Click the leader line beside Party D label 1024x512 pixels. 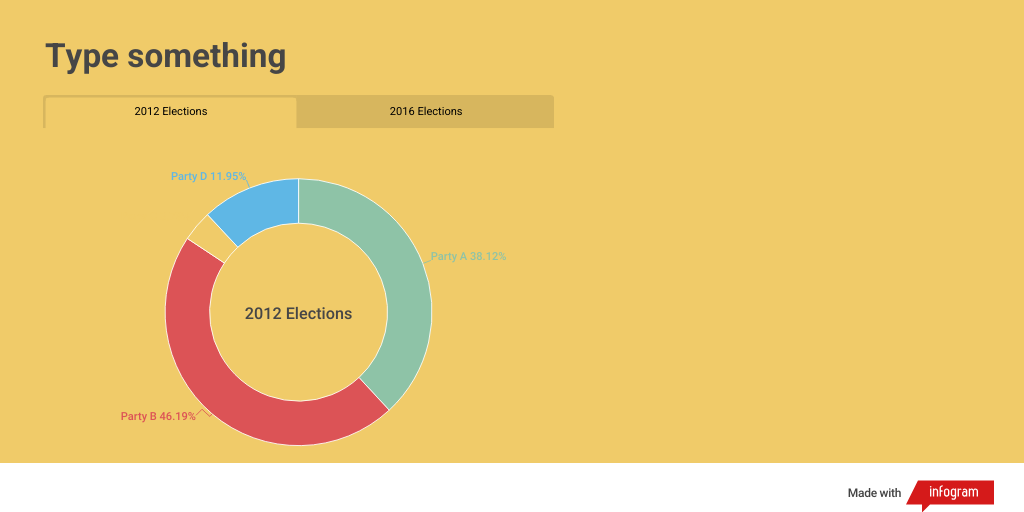coord(248,180)
